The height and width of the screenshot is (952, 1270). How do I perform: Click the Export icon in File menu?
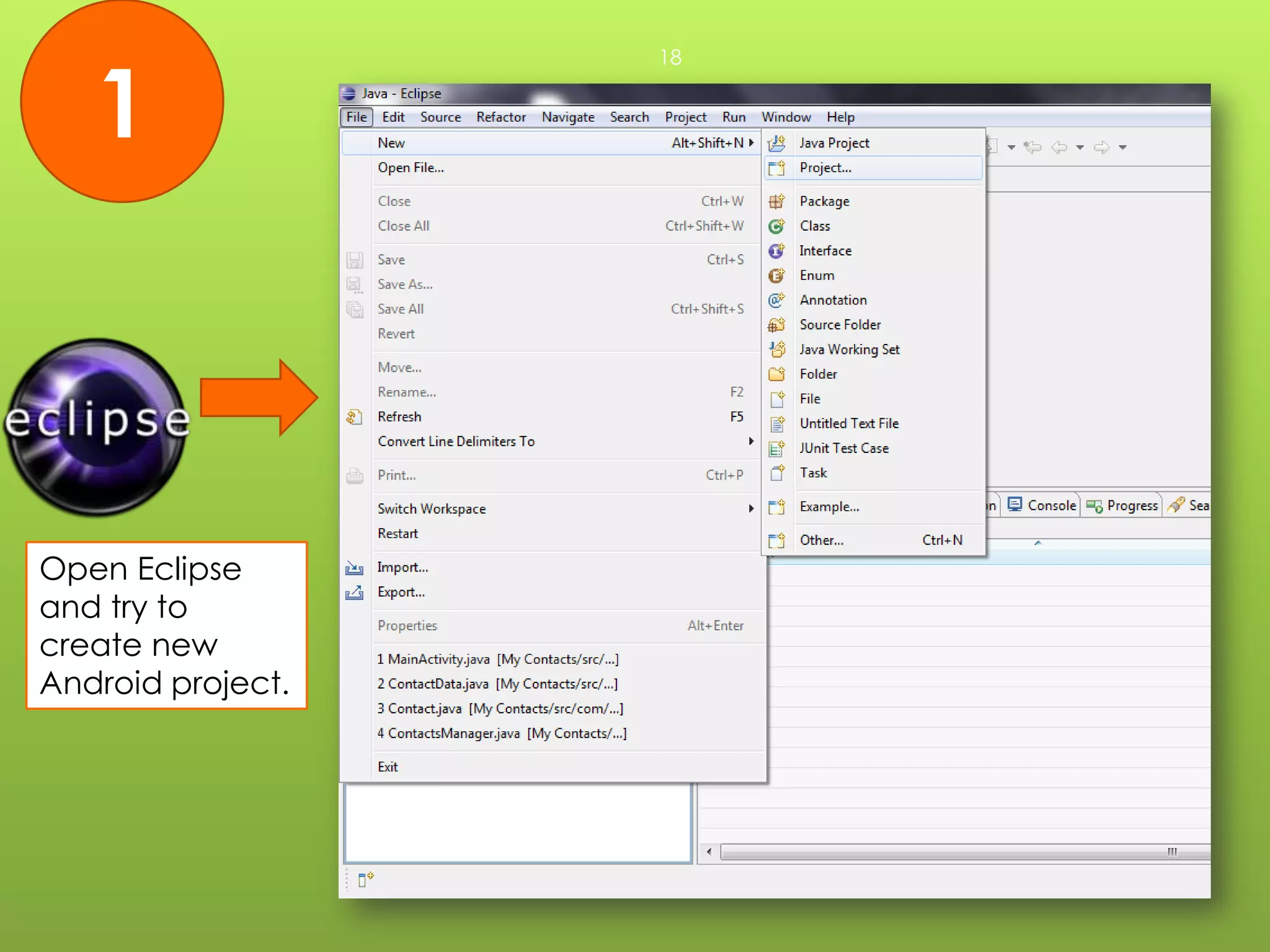click(x=354, y=593)
